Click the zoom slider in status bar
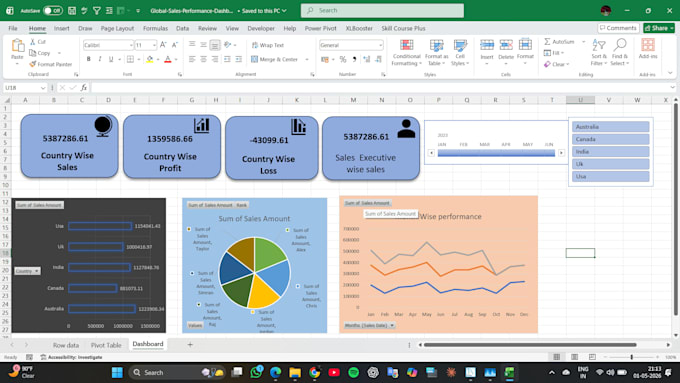The width and height of the screenshot is (680, 383). (x=631, y=357)
